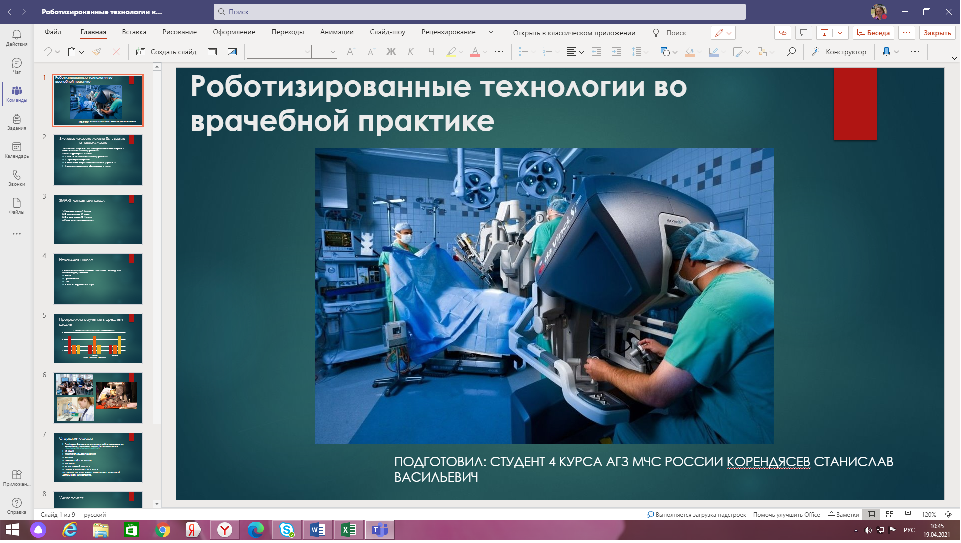Click the find magnifier icon in ribbon
This screenshot has height=543, width=961.
(791, 52)
